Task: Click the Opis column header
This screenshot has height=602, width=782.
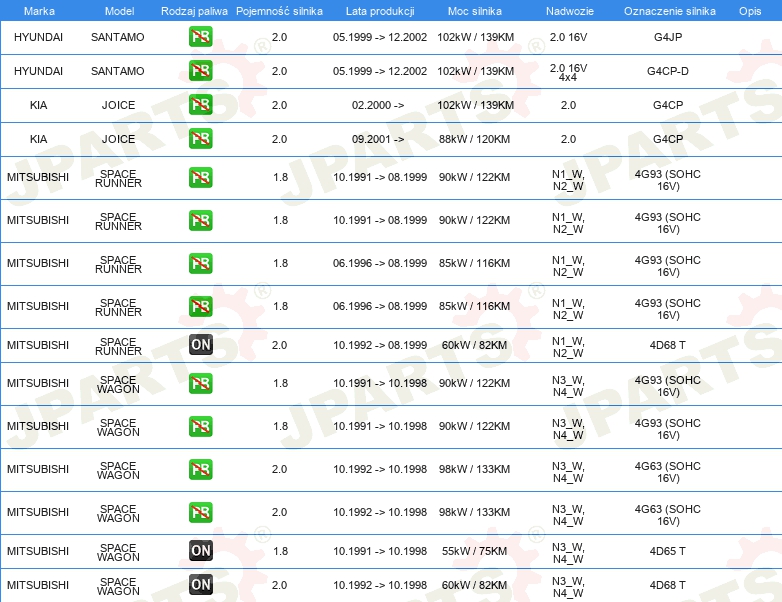Action: click(x=750, y=11)
